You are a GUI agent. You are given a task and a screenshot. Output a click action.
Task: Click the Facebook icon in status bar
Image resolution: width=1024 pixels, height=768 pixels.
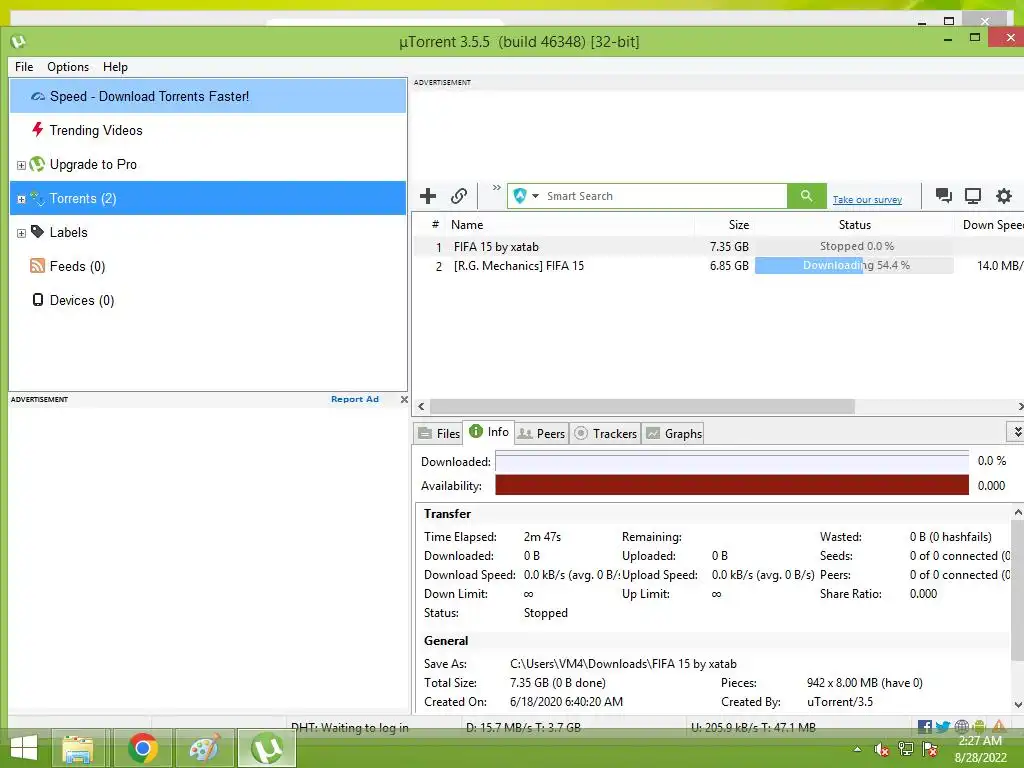(x=924, y=726)
